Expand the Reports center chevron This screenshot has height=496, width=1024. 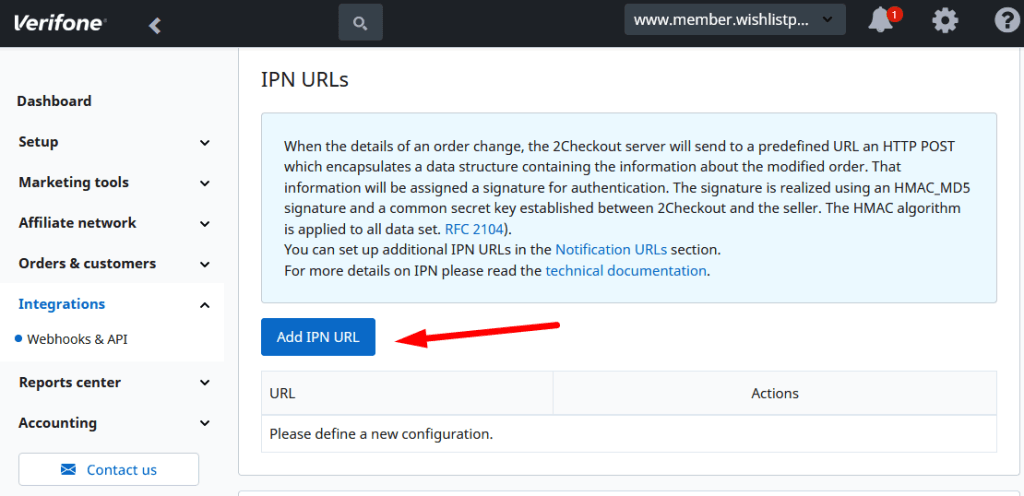(x=205, y=383)
